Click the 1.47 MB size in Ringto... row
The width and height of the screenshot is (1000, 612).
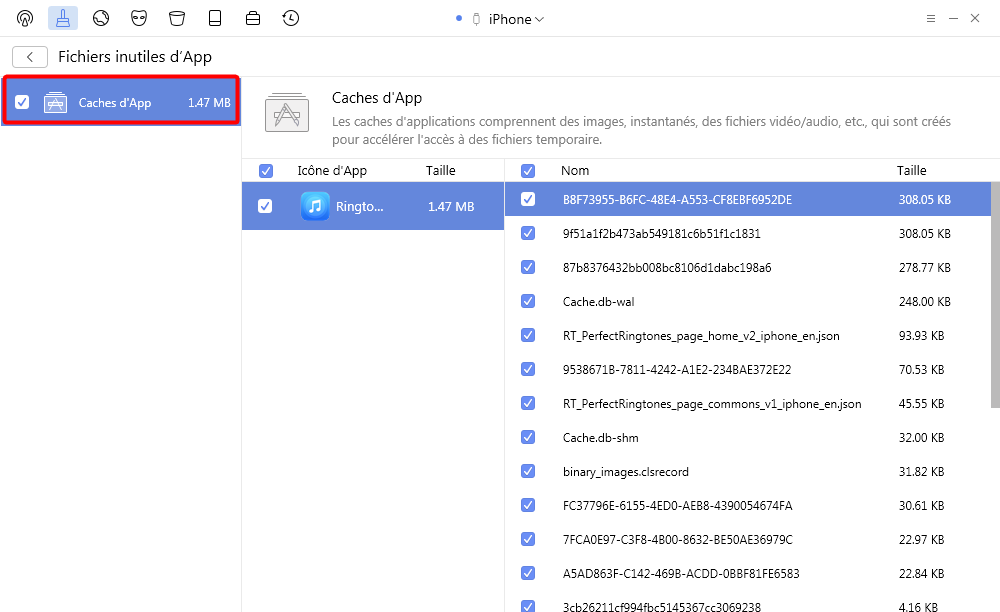[x=451, y=207]
